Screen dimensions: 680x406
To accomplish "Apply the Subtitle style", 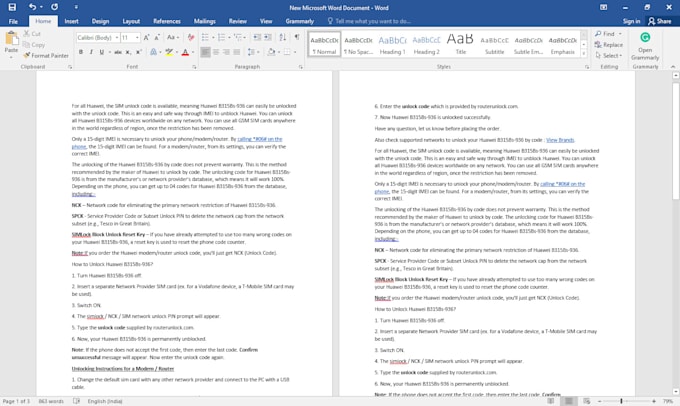I will [x=494, y=44].
